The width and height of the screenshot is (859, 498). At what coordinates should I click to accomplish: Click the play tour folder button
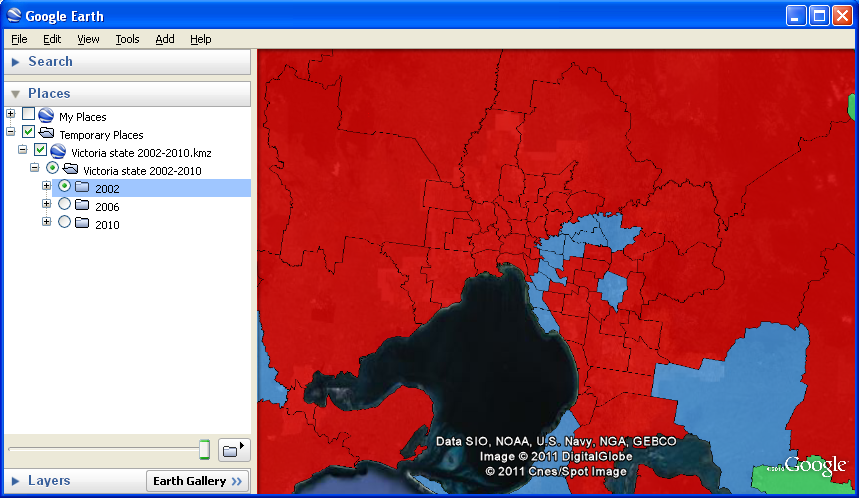(x=234, y=450)
